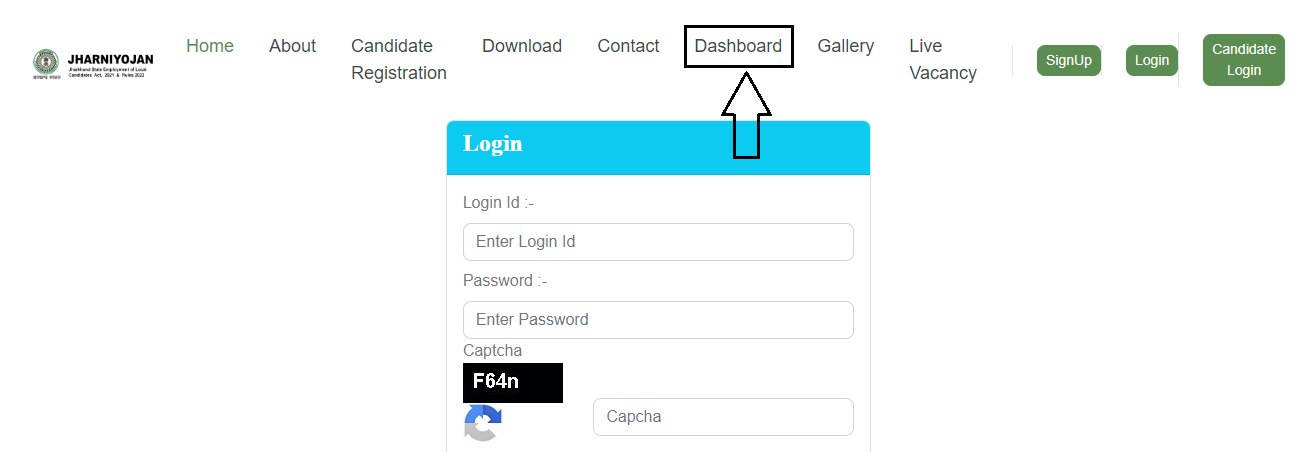Viewport: 1308px width, 452px height.
Task: Click the JHARNIYOJAN site title text
Action: (111, 59)
